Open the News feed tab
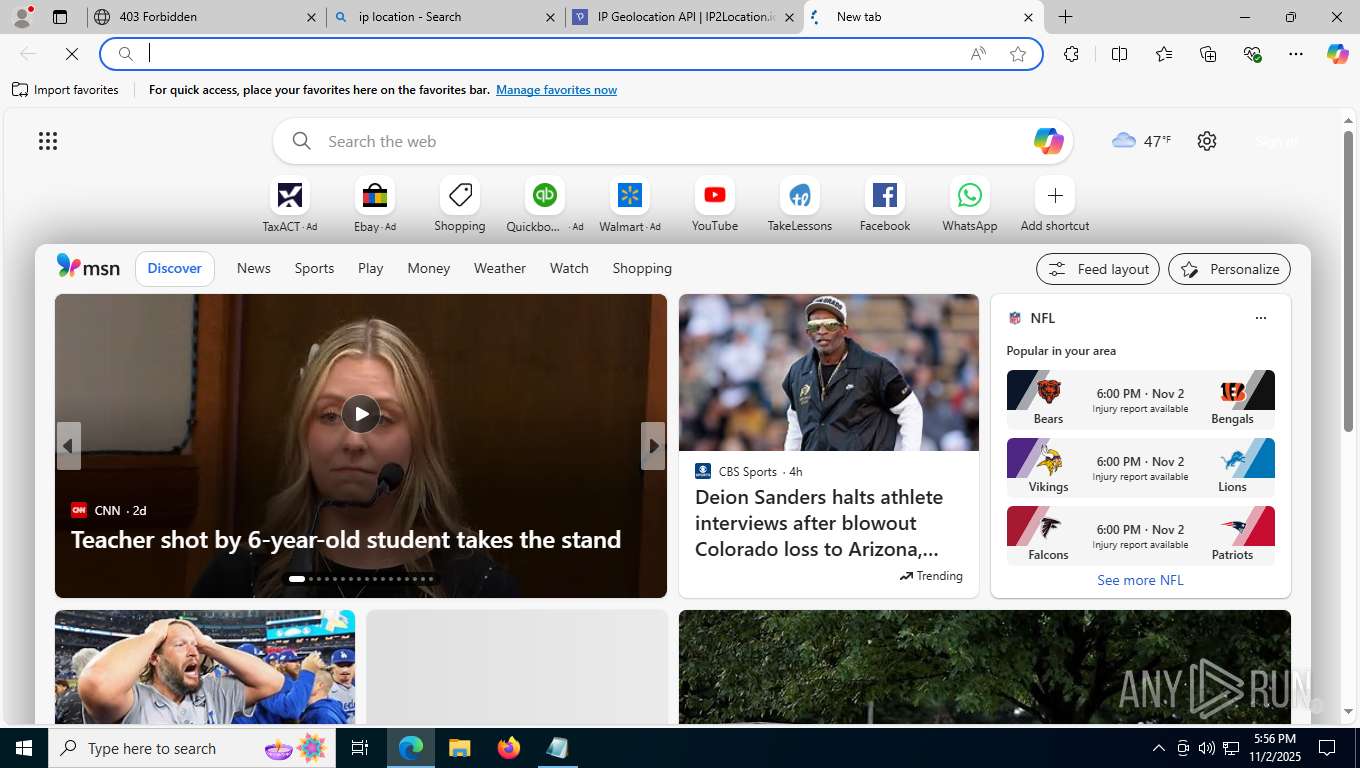The height and width of the screenshot is (768, 1360). click(x=254, y=268)
